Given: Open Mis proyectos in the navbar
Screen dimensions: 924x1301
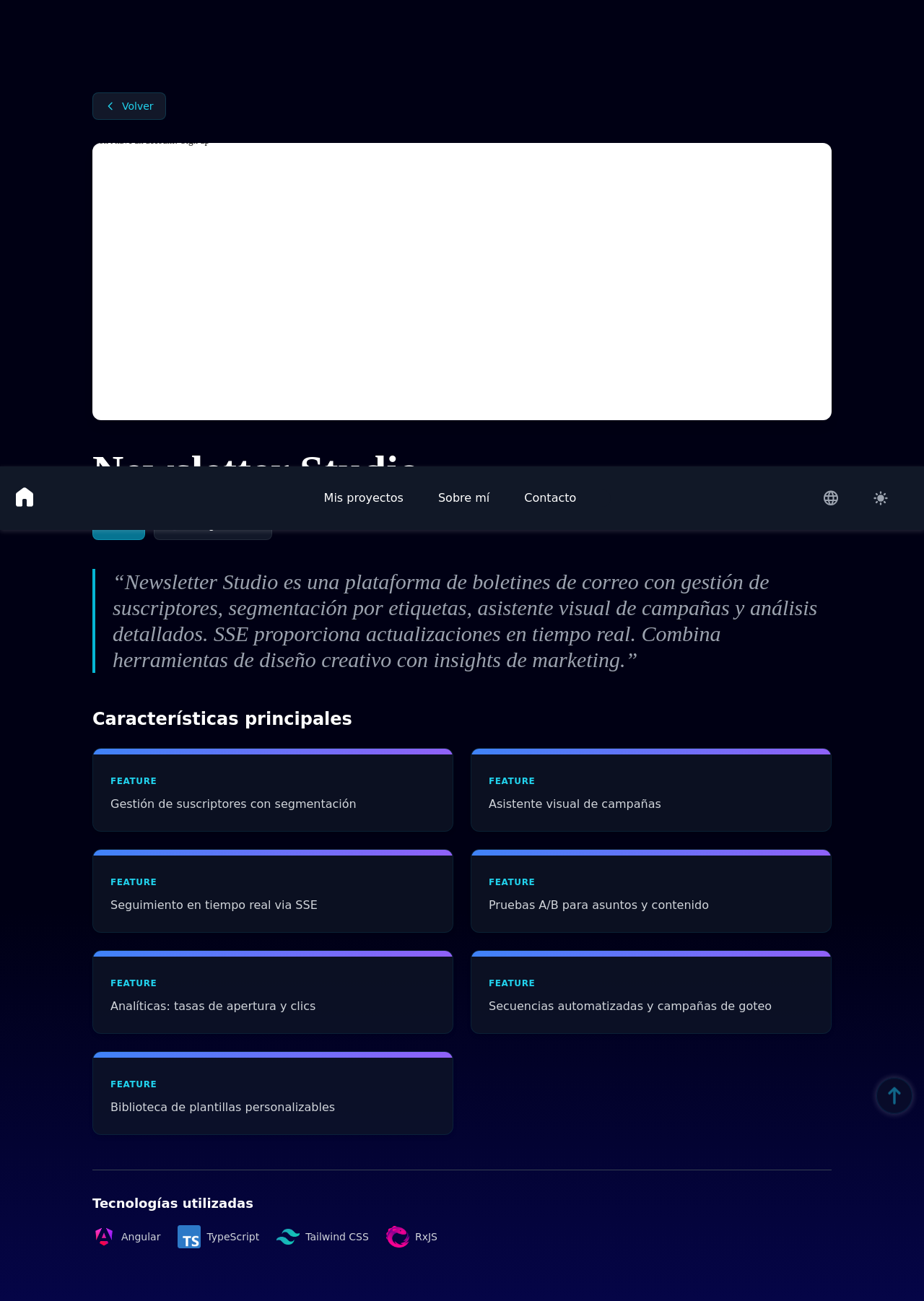Looking at the screenshot, I should pos(364,497).
